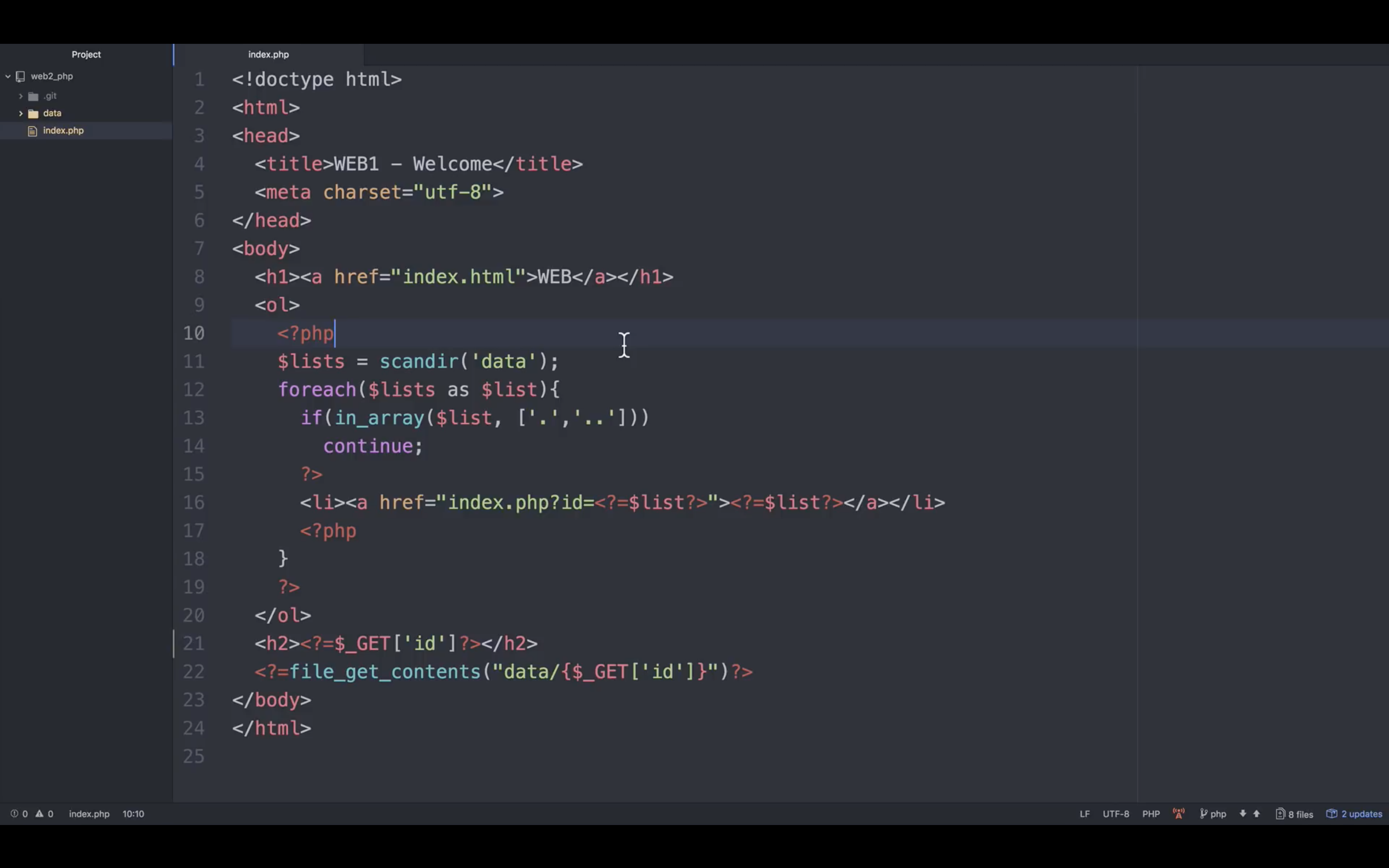The width and height of the screenshot is (1389, 868).
Task: Open the 8 files git changes panel
Action: coord(1294,813)
